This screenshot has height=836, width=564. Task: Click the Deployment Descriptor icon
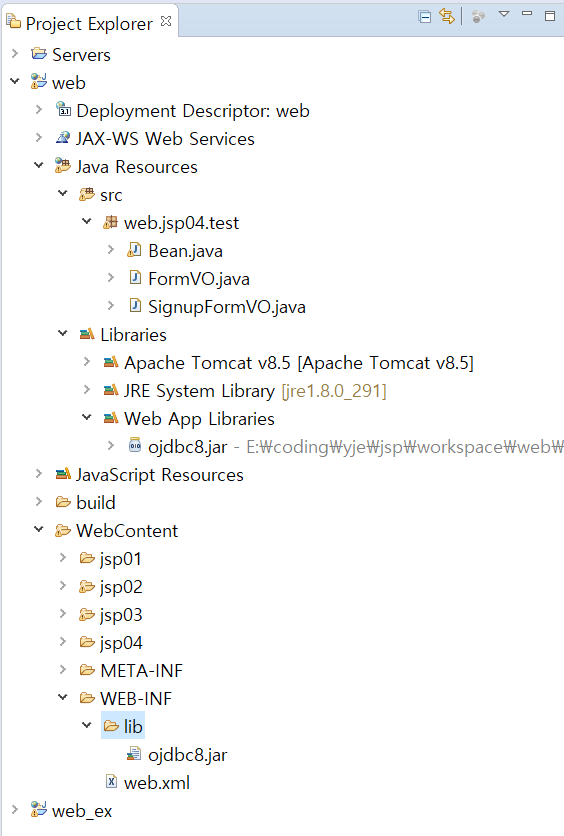[63, 109]
